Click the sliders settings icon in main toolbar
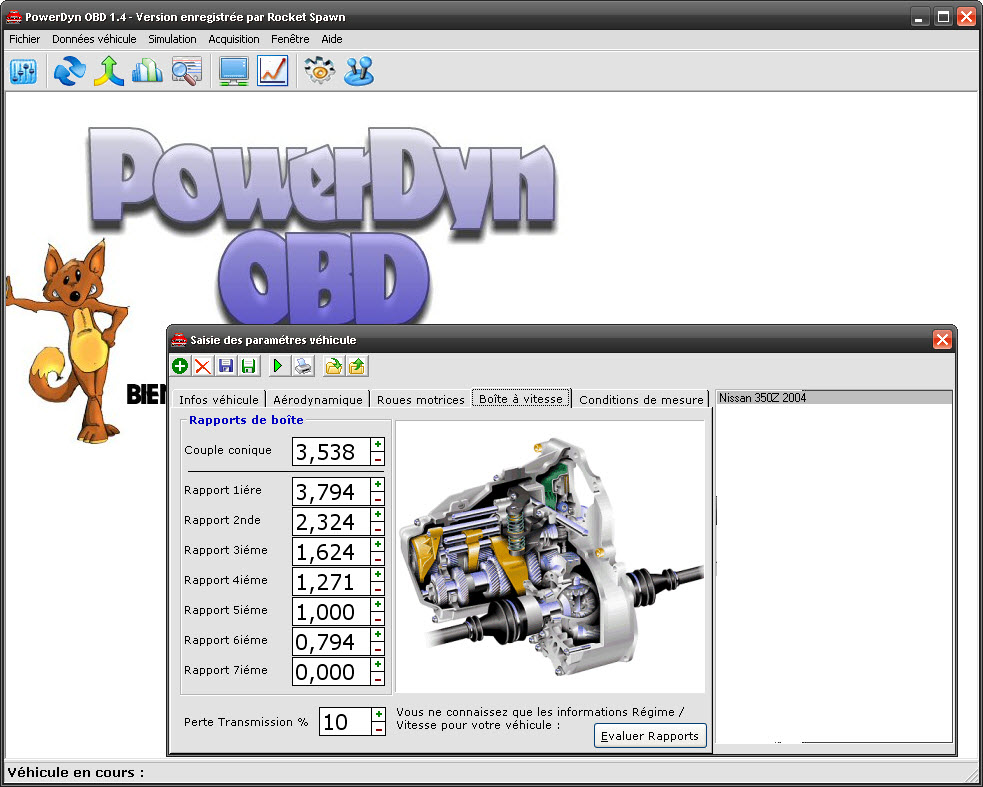The width and height of the screenshot is (983, 787). (x=23, y=72)
